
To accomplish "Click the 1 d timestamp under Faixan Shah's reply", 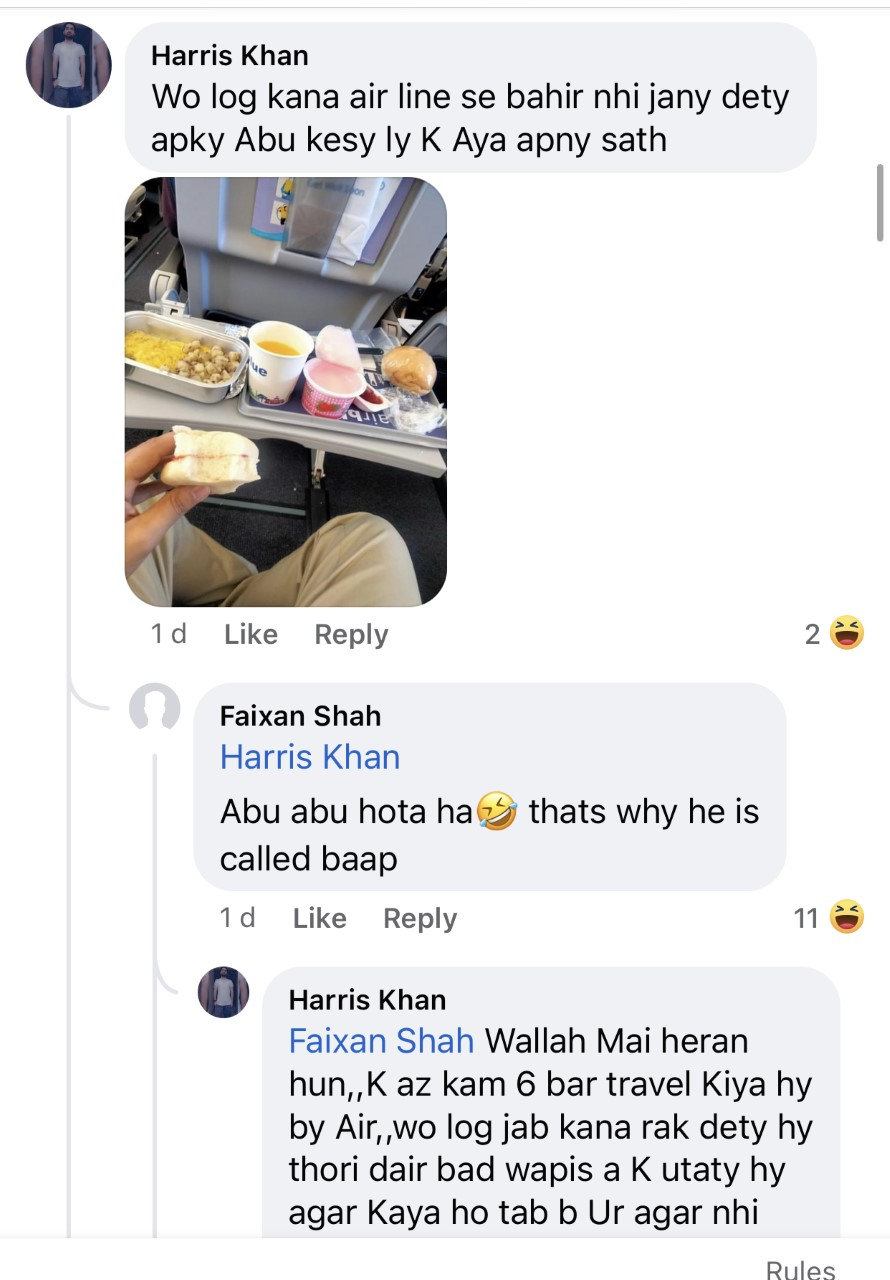I will coord(237,918).
